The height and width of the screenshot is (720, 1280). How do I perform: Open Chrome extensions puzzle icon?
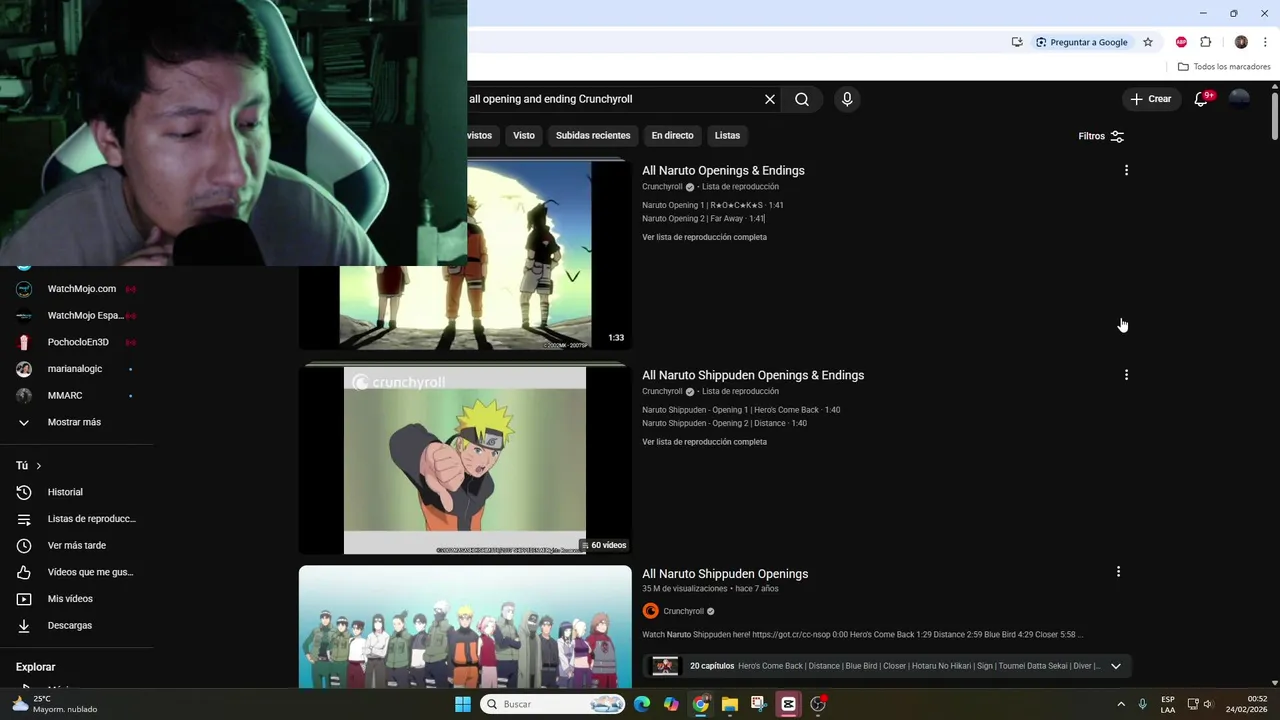[1206, 42]
